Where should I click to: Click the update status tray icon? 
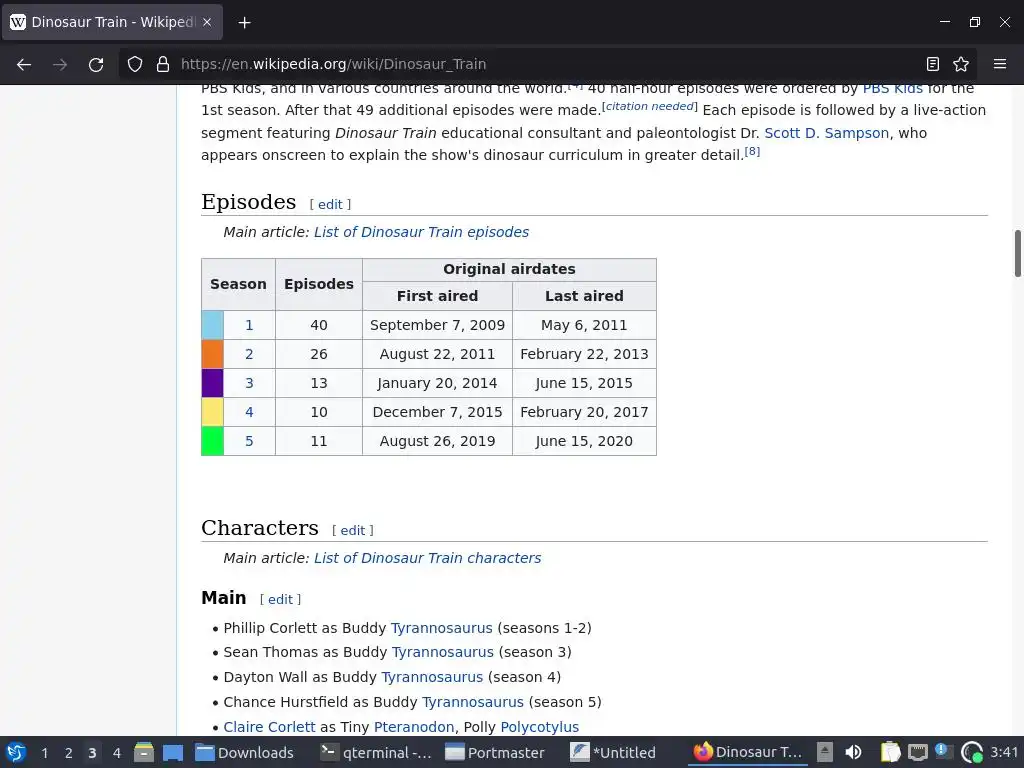[x=972, y=752]
